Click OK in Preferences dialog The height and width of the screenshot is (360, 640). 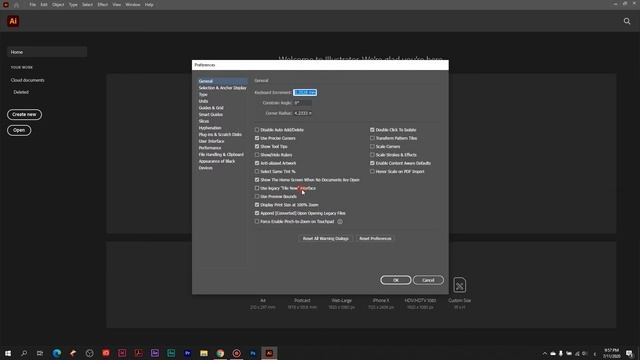pos(396,280)
